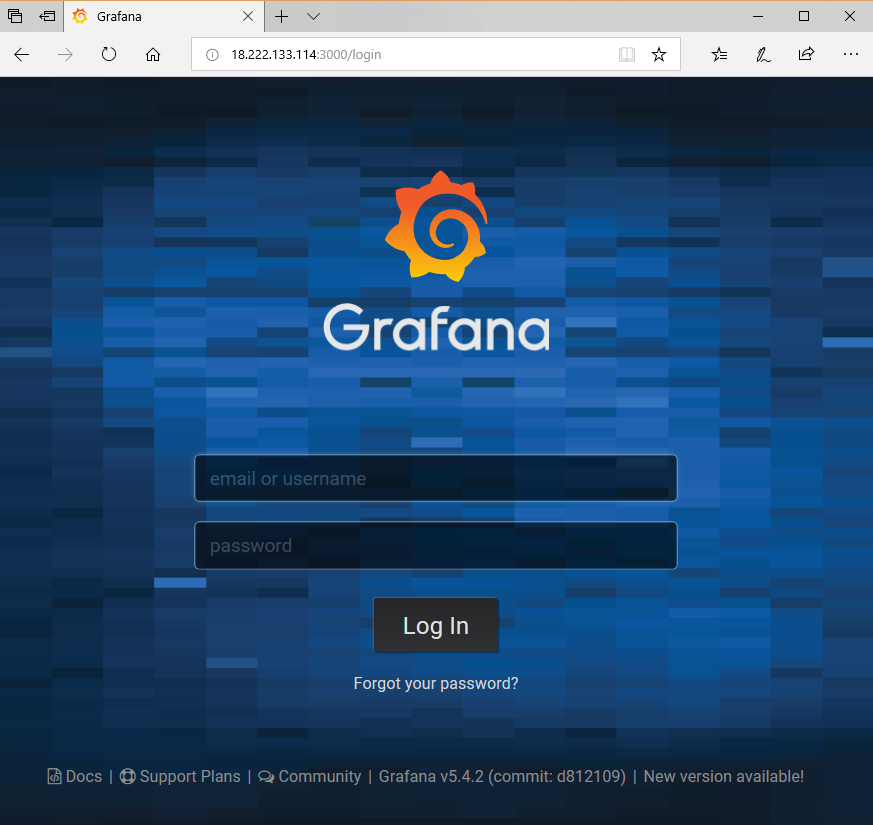The image size is (873, 825).
Task: Click the Grafana favicon in the tab
Action: [x=80, y=16]
